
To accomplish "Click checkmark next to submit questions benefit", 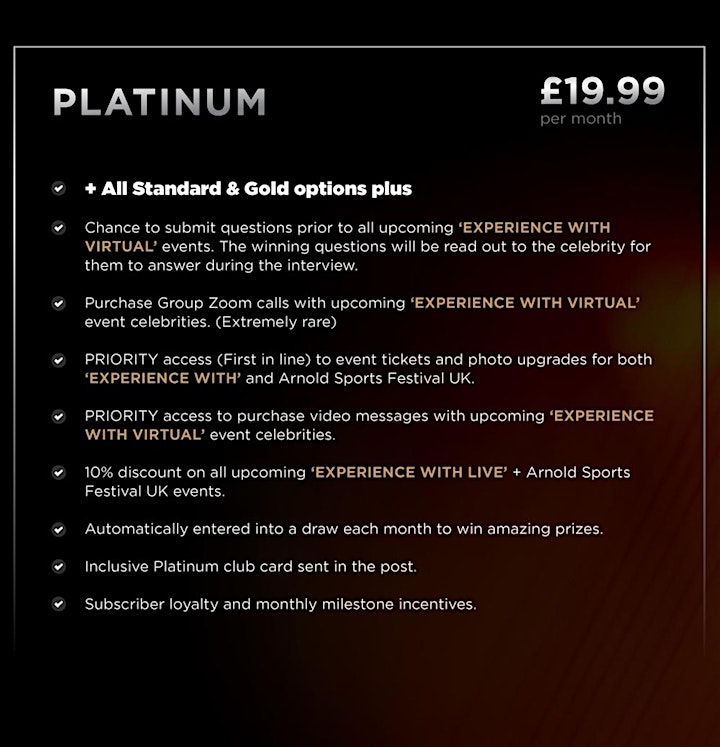I will click(x=59, y=228).
